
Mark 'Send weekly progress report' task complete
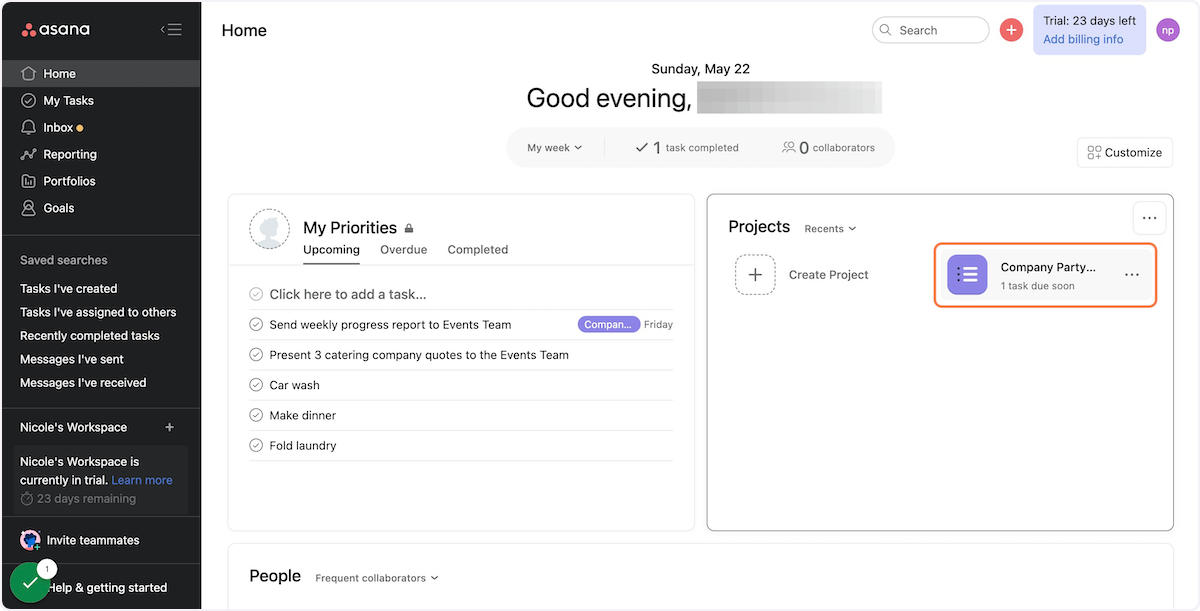pyautogui.click(x=256, y=325)
